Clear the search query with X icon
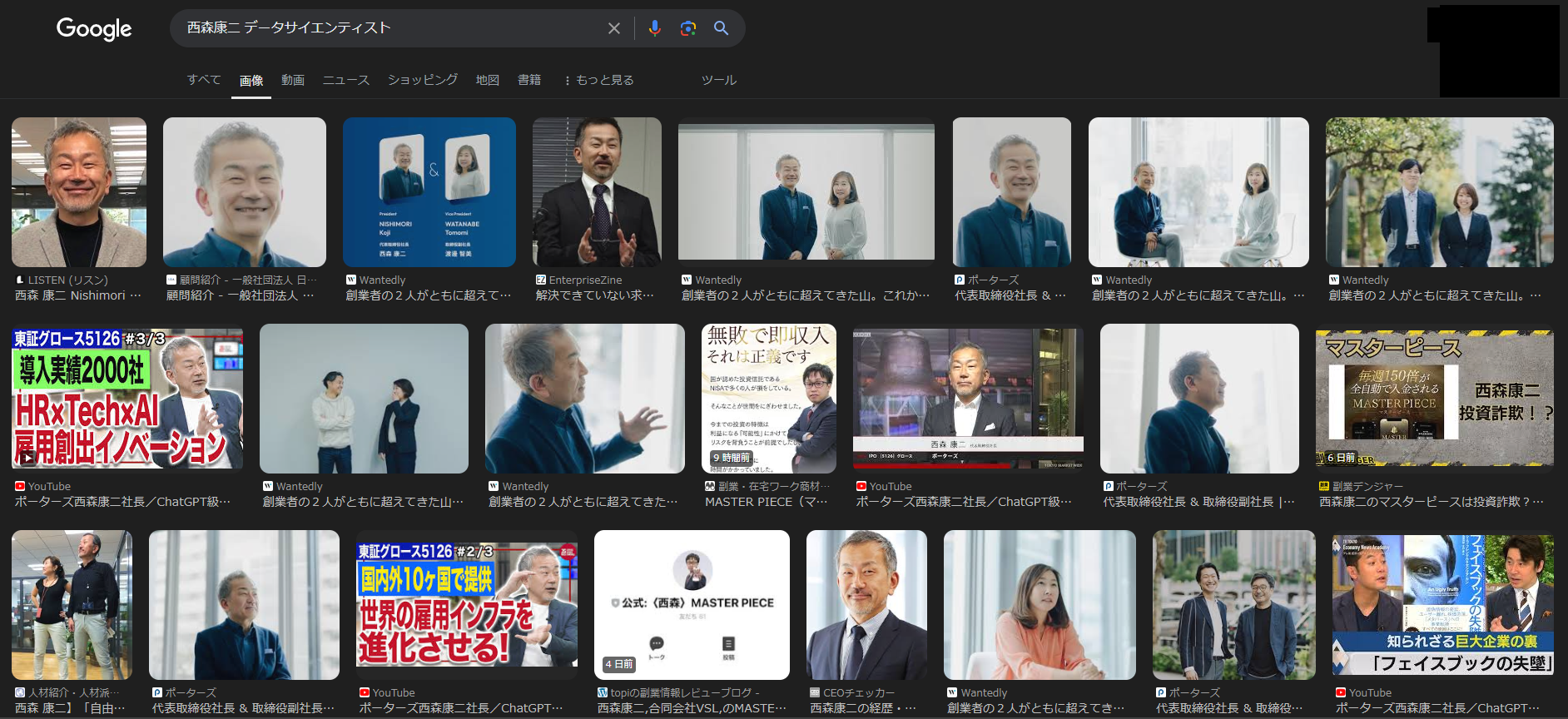 (x=614, y=28)
